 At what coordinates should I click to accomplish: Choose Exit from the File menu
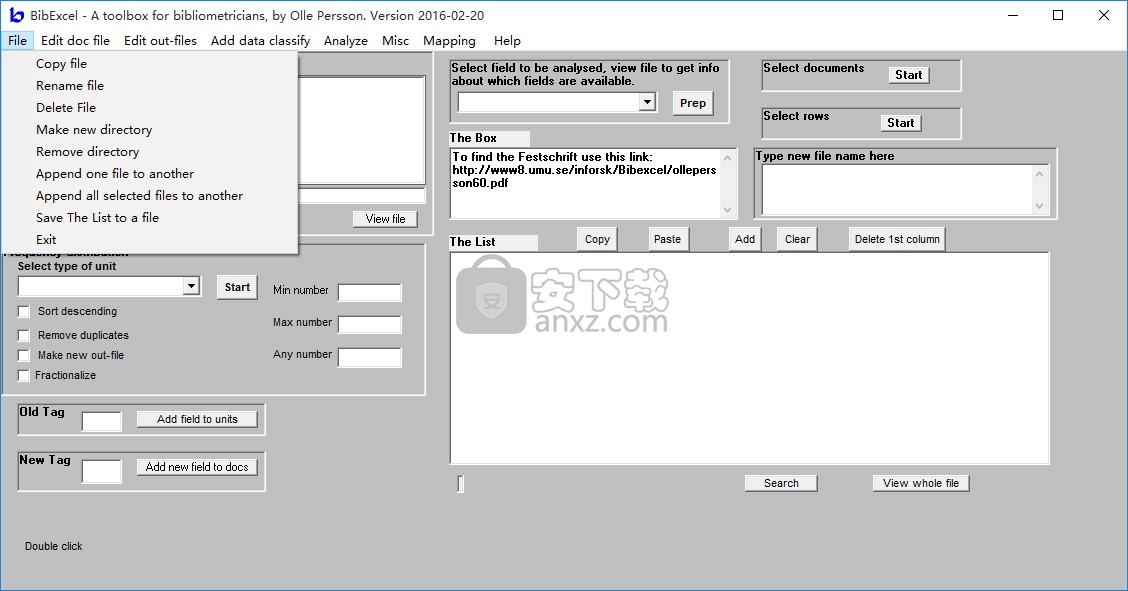point(150,240)
